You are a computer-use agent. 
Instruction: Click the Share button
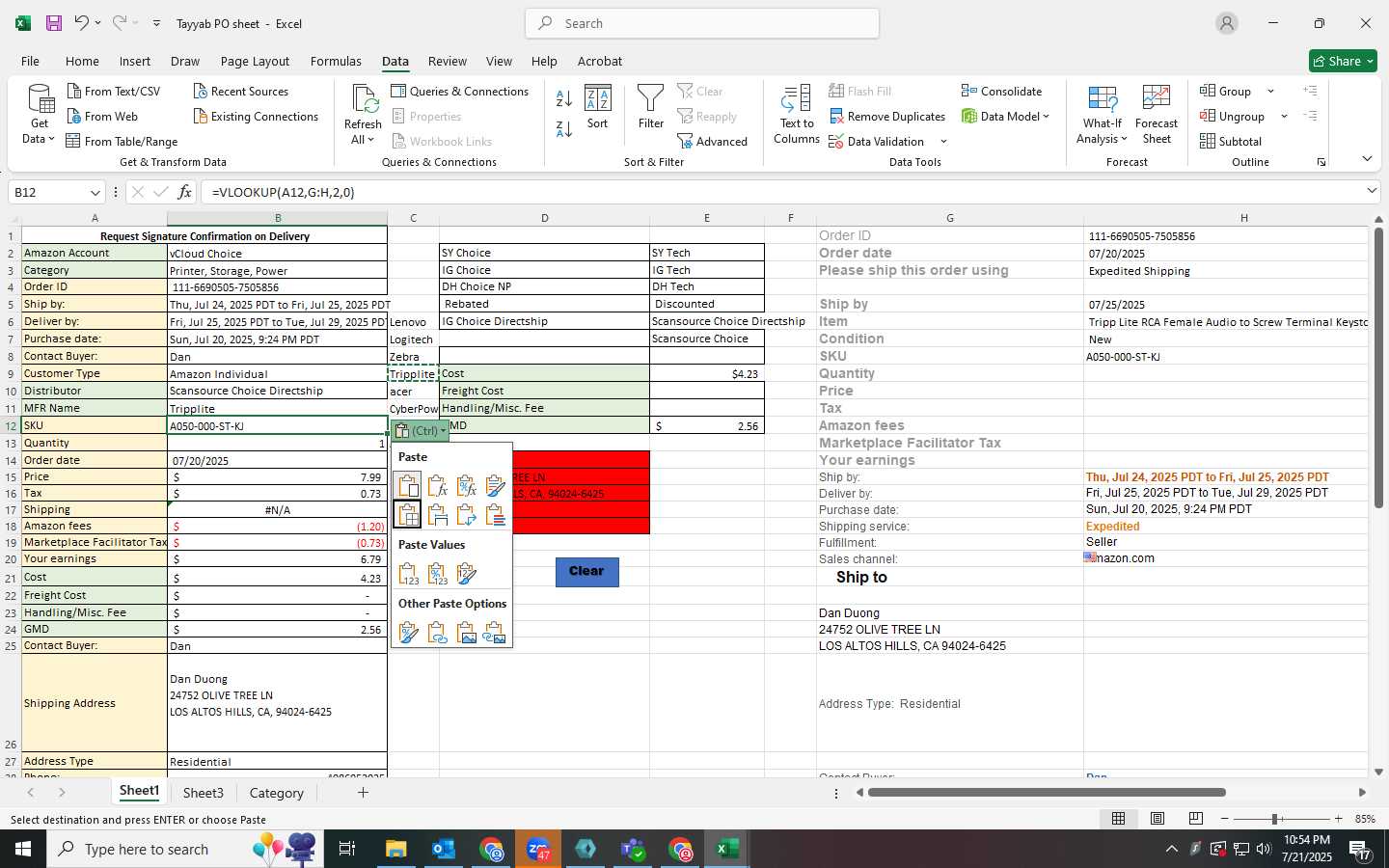click(1343, 61)
